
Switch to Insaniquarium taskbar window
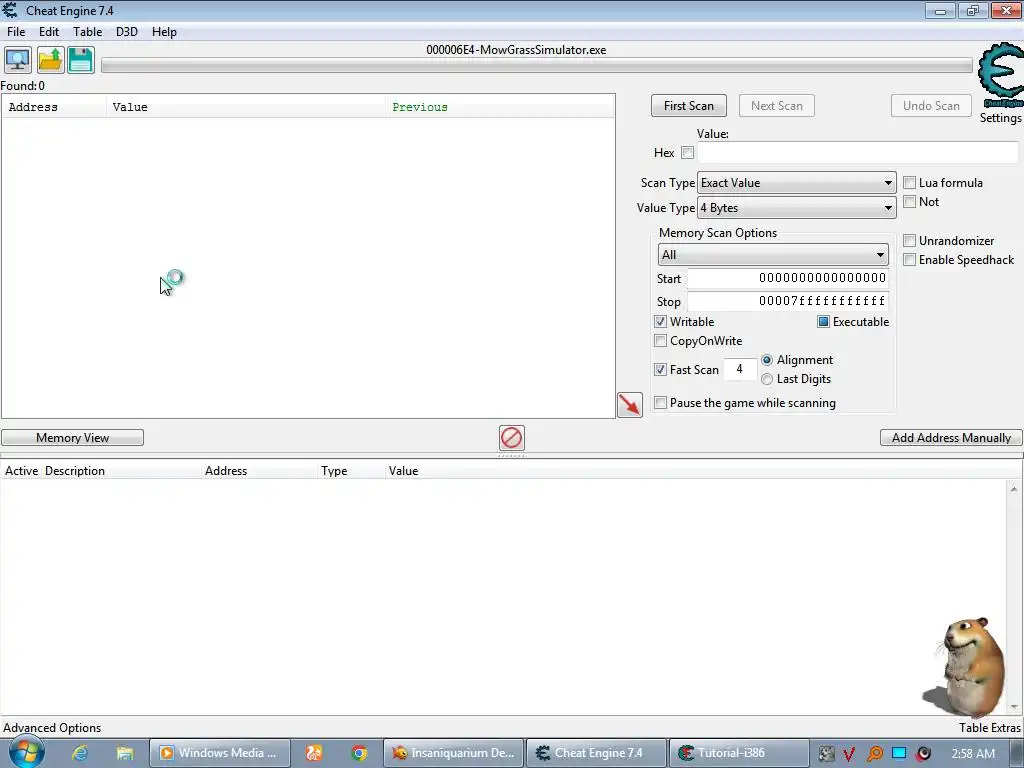tap(453, 753)
